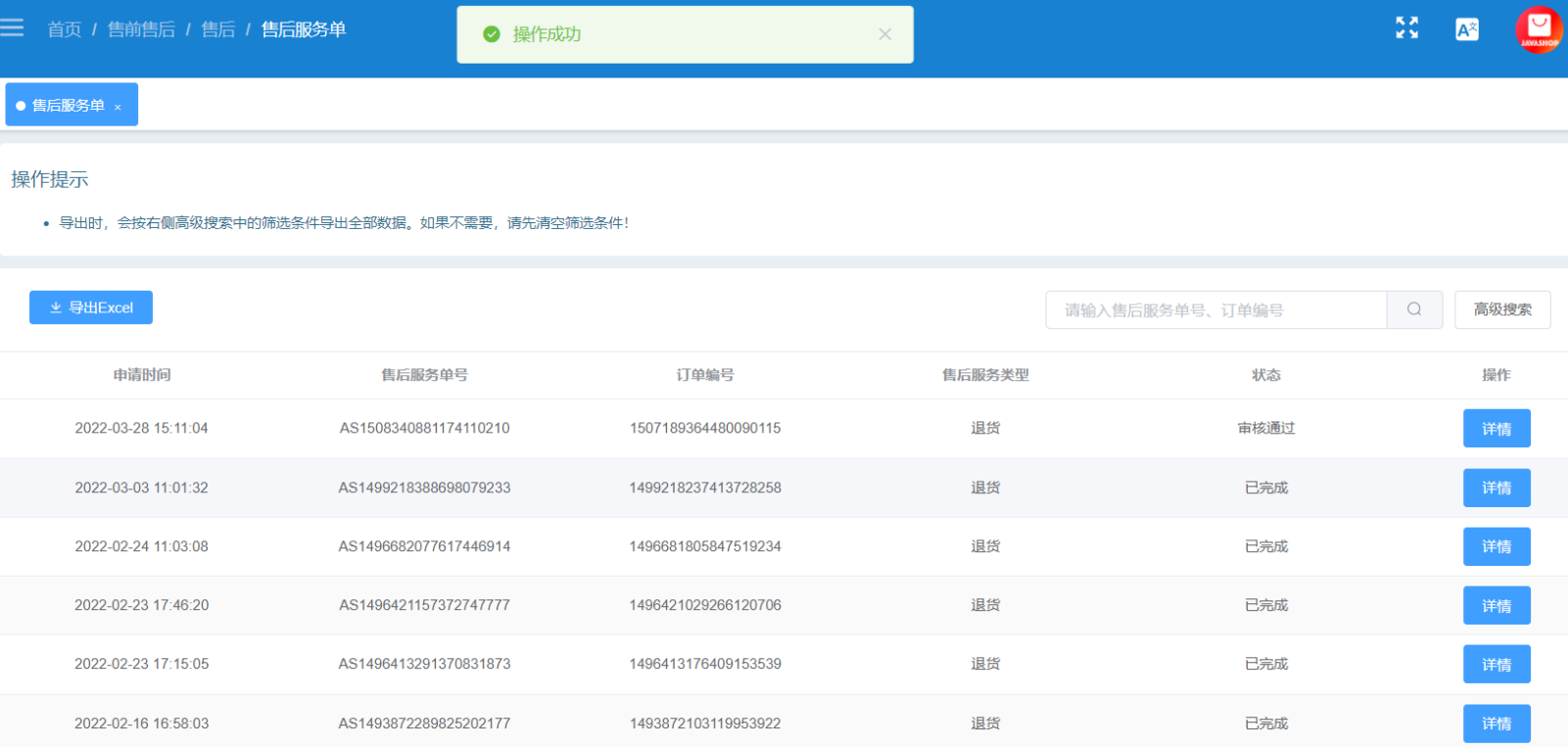Go to 首页 in the breadcrumb
The height and width of the screenshot is (747, 1568).
tap(65, 29)
